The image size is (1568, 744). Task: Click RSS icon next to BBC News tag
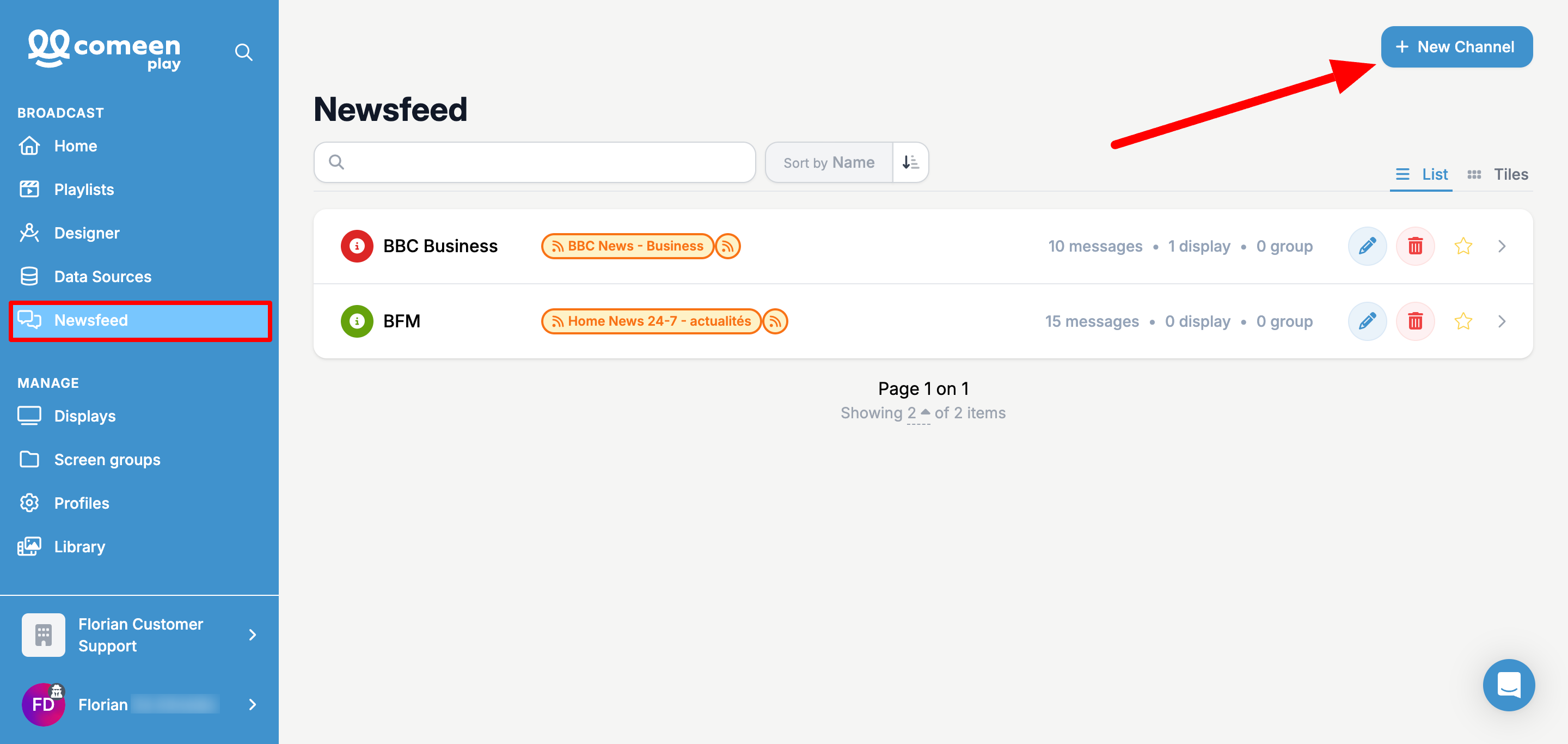[727, 247]
